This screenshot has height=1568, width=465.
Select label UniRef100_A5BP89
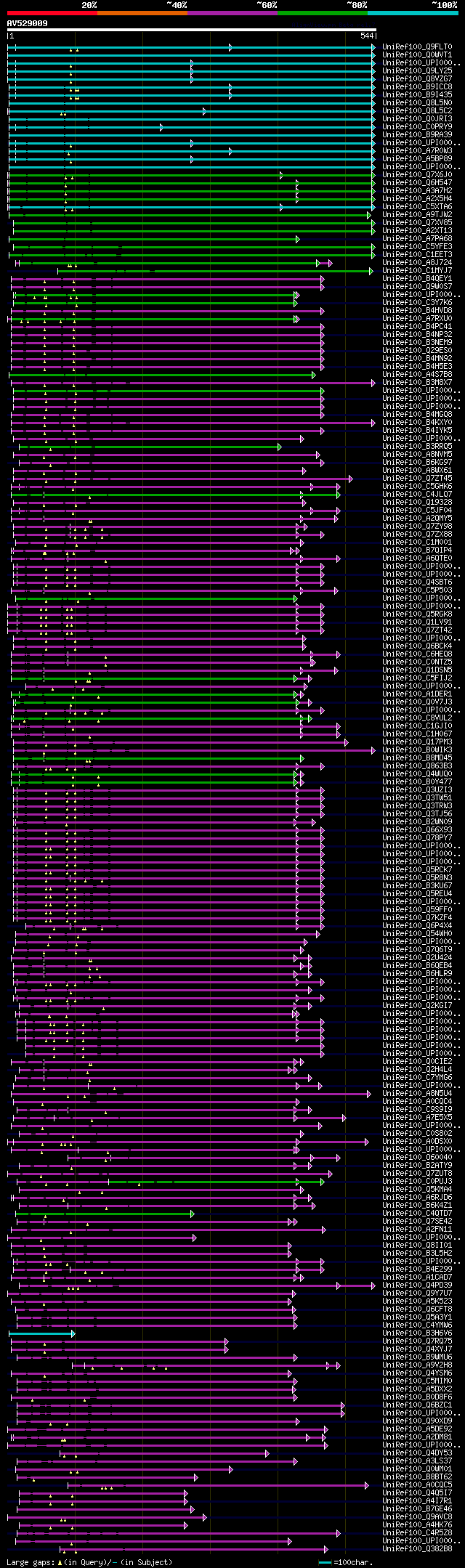pyautogui.click(x=417, y=159)
